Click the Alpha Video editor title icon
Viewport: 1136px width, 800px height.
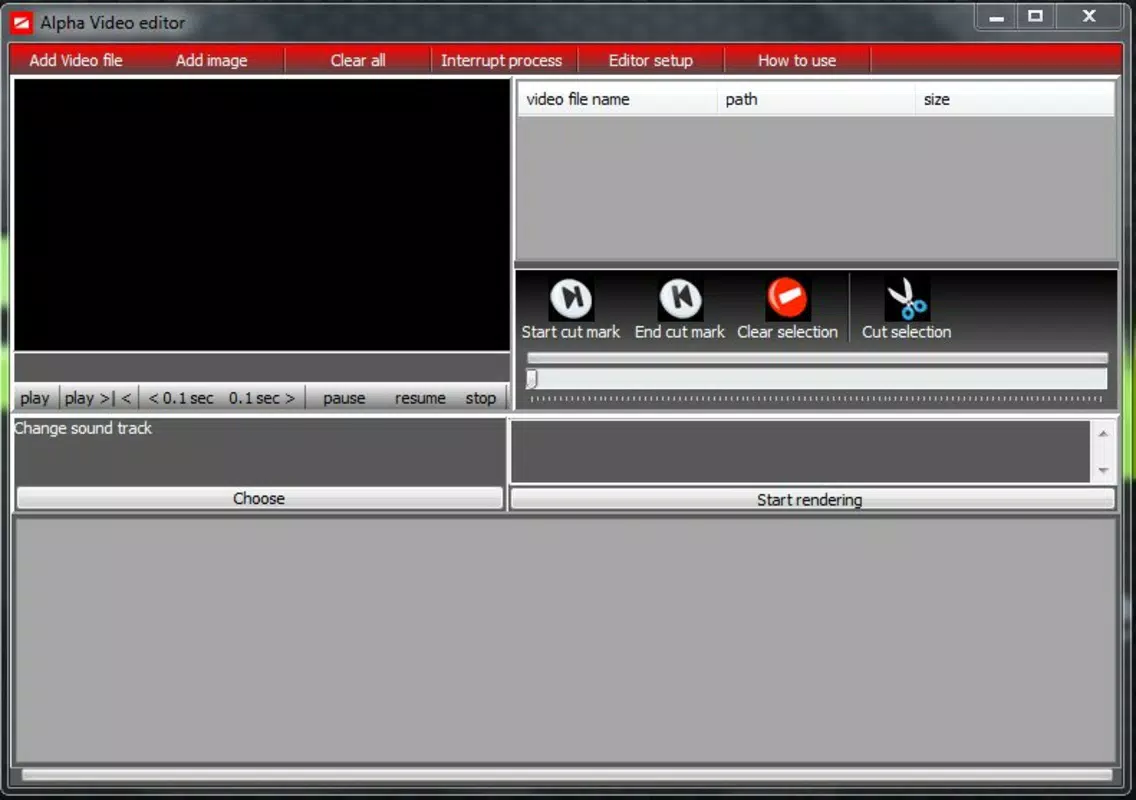(x=21, y=23)
